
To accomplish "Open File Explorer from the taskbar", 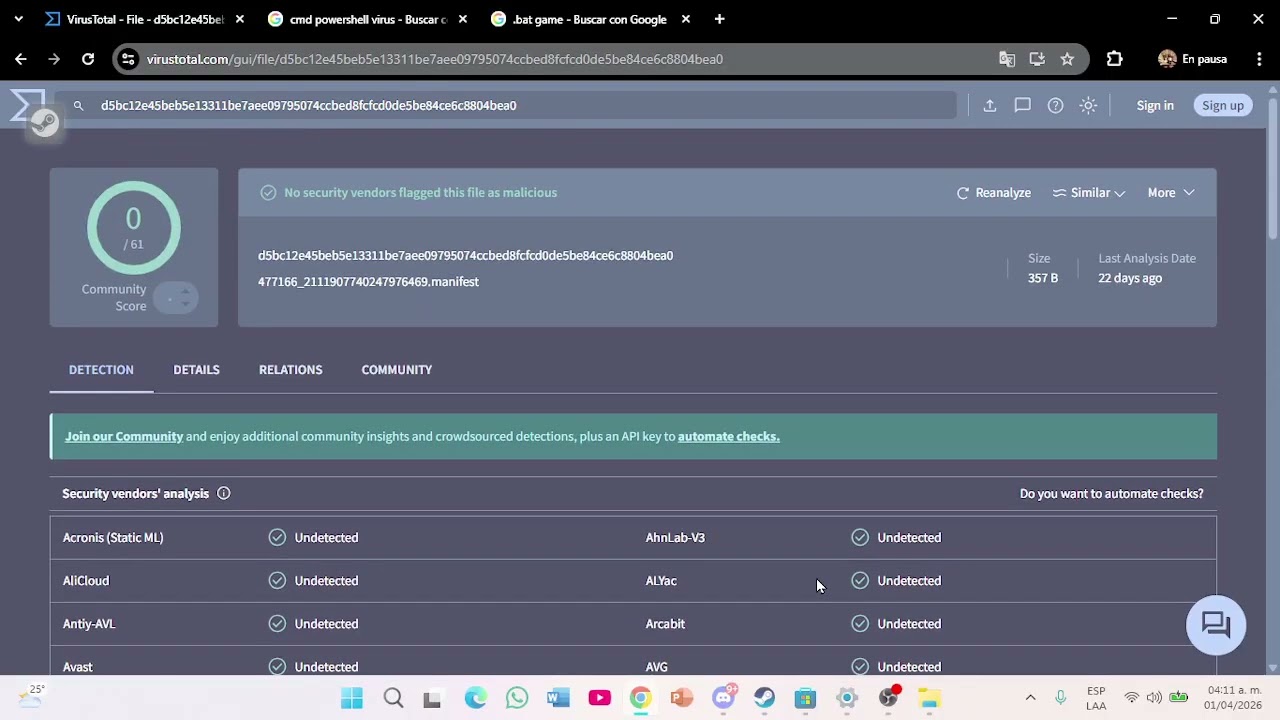I will [929, 698].
